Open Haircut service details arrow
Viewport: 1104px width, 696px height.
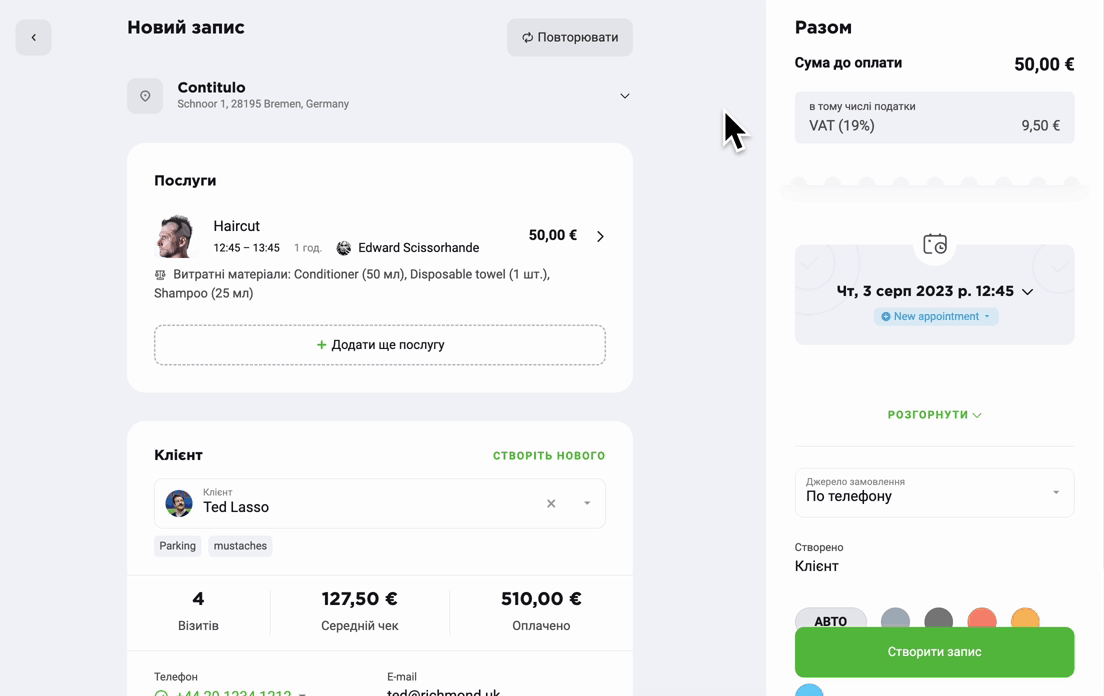point(601,236)
